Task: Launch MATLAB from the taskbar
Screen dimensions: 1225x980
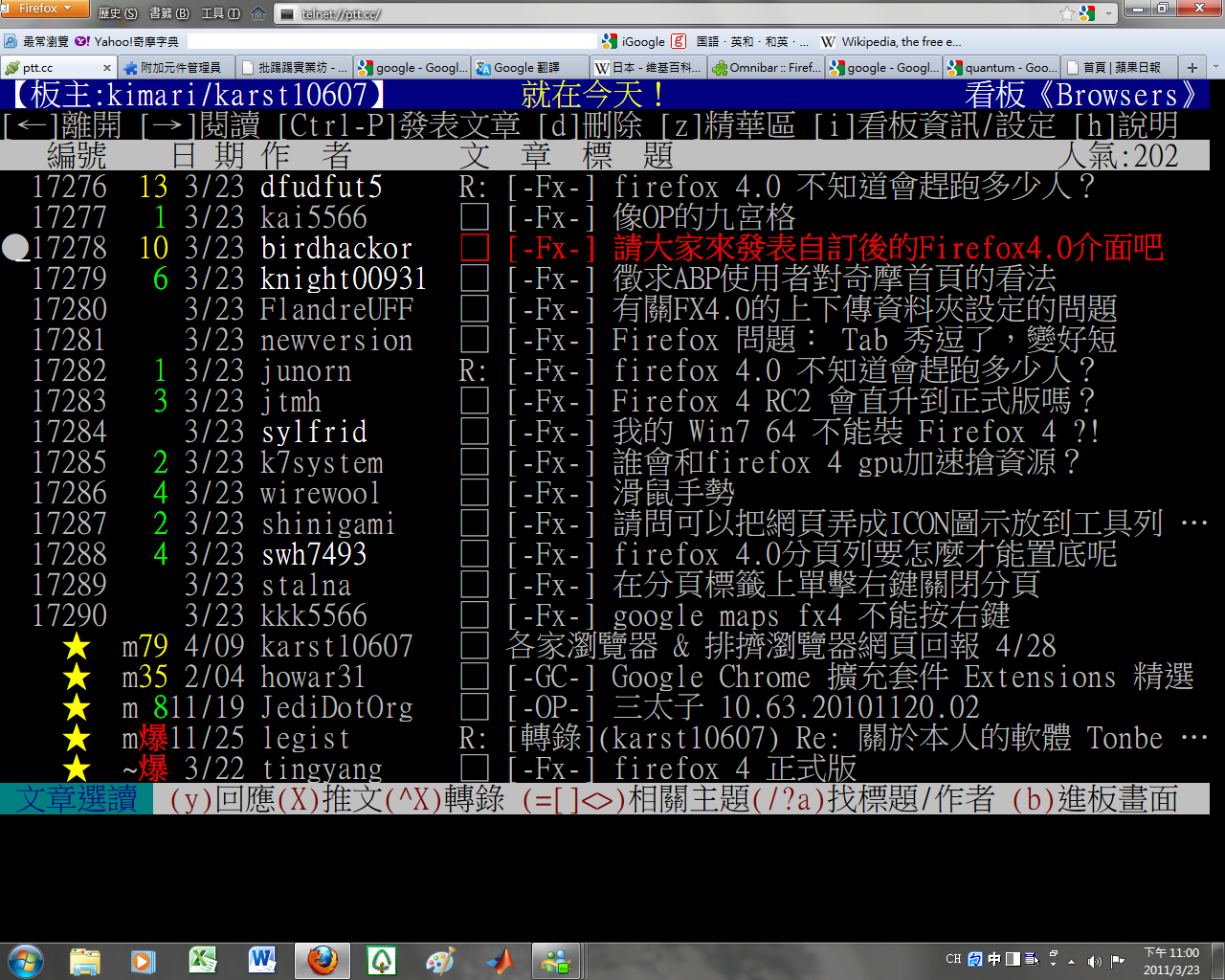Action: (x=500, y=961)
